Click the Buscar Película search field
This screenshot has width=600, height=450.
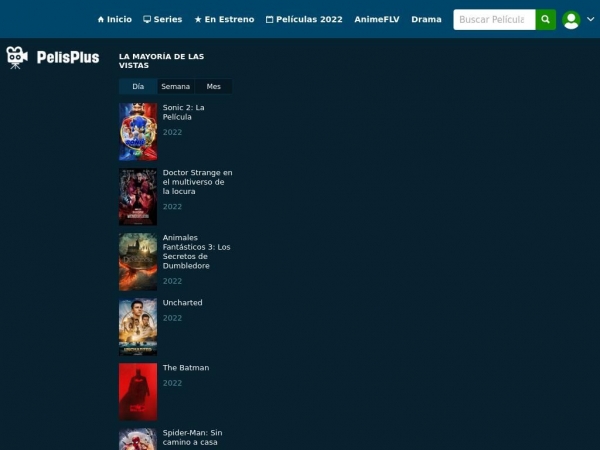pos(494,20)
